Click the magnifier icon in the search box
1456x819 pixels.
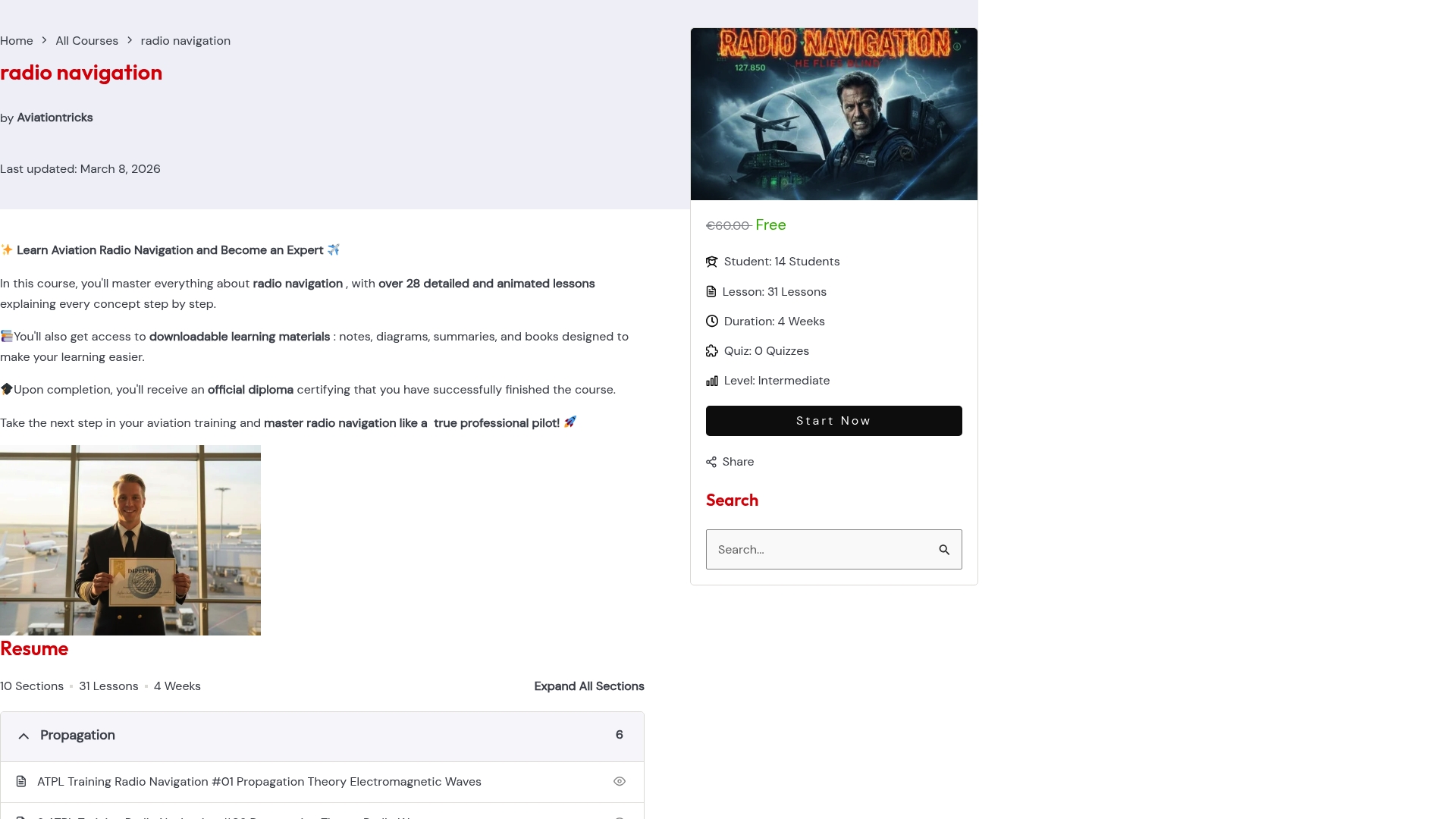point(944,549)
